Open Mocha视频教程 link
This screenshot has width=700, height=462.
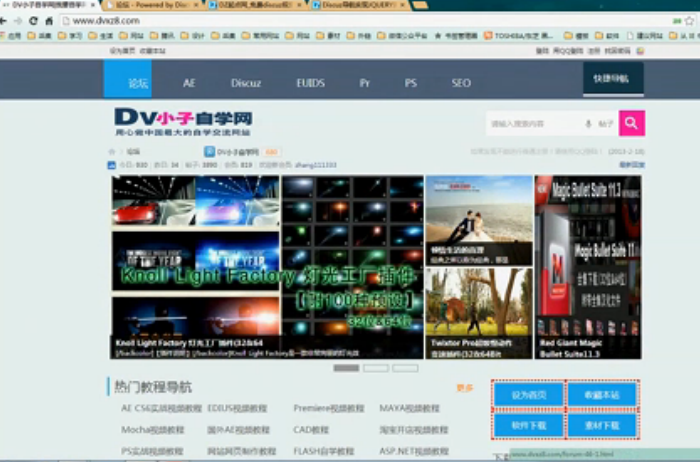[152, 429]
